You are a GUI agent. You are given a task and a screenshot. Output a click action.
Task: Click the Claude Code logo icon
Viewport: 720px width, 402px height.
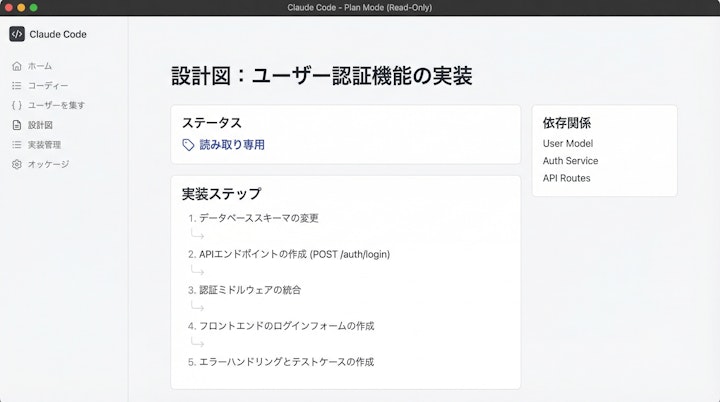(x=17, y=34)
